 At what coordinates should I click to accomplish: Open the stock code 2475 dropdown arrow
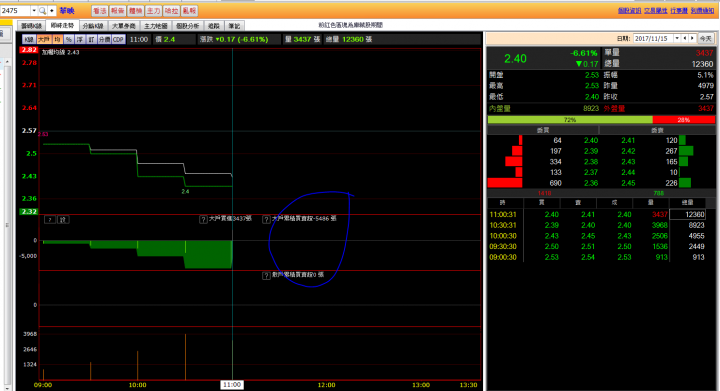tap(34, 11)
